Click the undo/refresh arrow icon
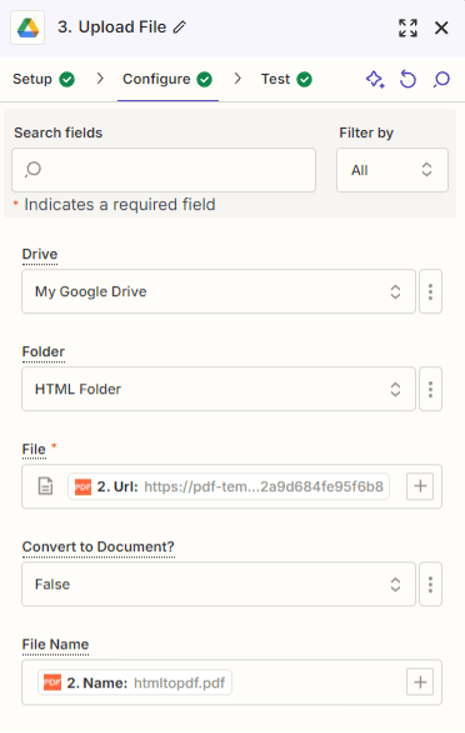The image size is (465, 733). (408, 79)
